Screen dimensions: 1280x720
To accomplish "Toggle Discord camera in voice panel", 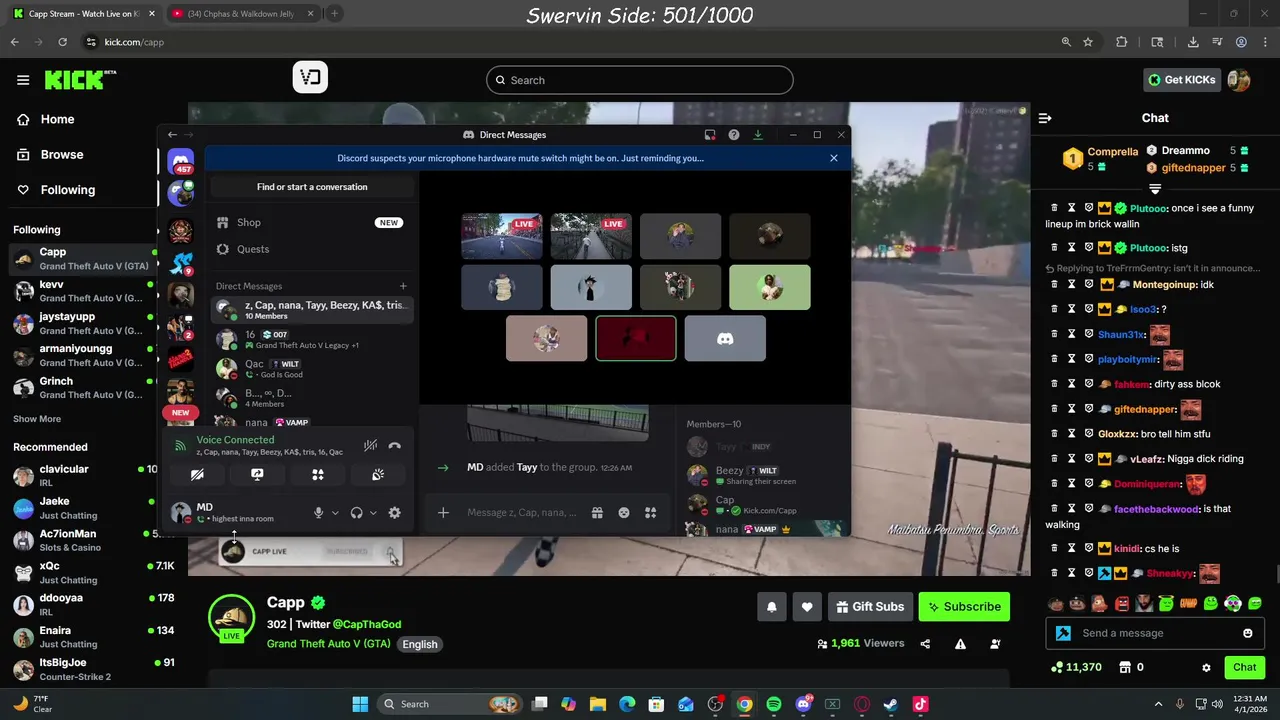I will click(197, 475).
